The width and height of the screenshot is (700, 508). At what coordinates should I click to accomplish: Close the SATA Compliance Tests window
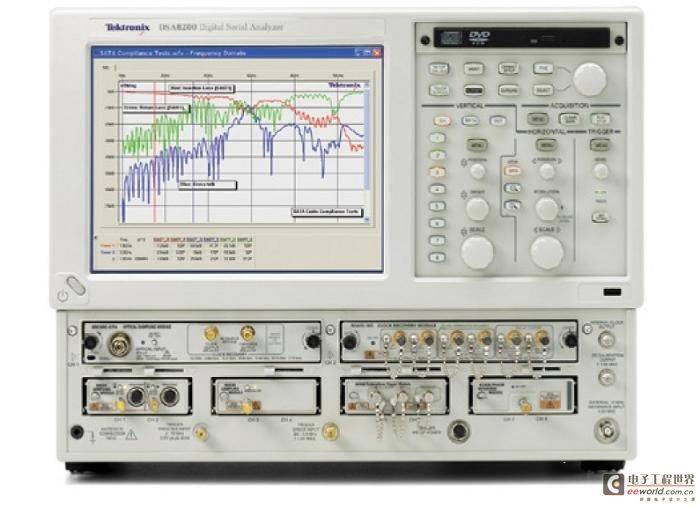point(377,53)
